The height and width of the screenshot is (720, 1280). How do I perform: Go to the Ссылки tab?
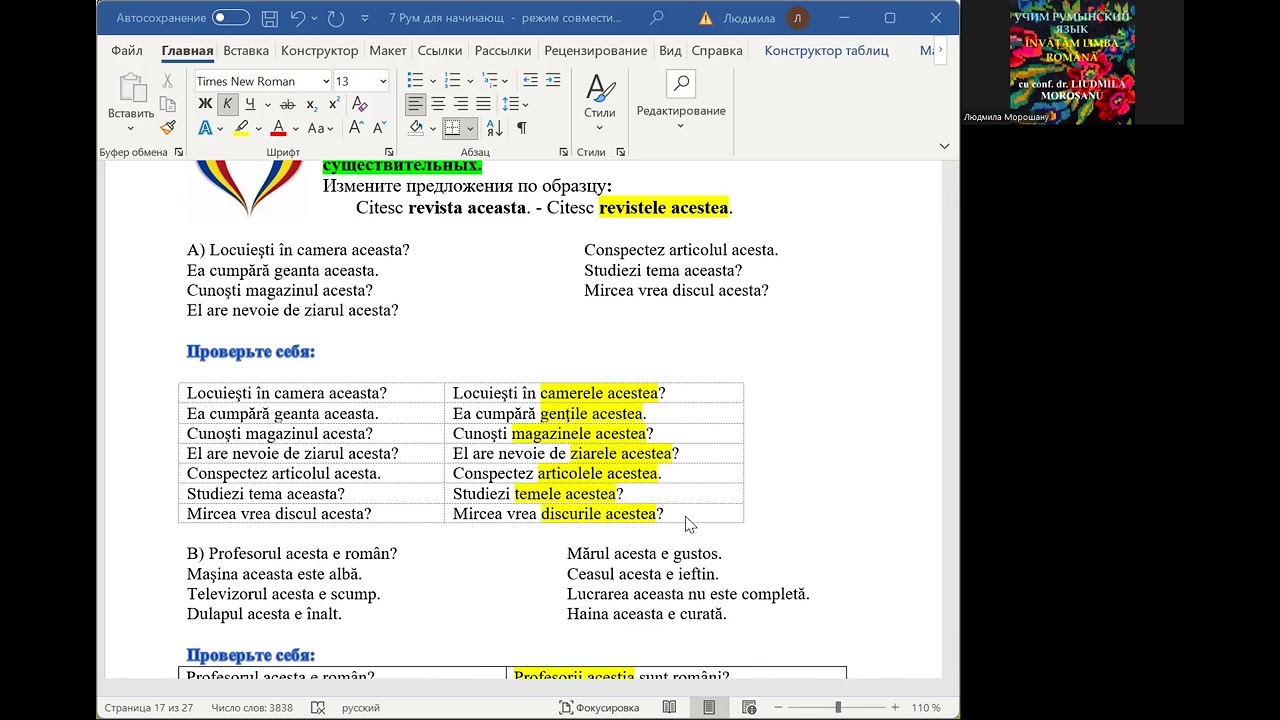[x=440, y=50]
